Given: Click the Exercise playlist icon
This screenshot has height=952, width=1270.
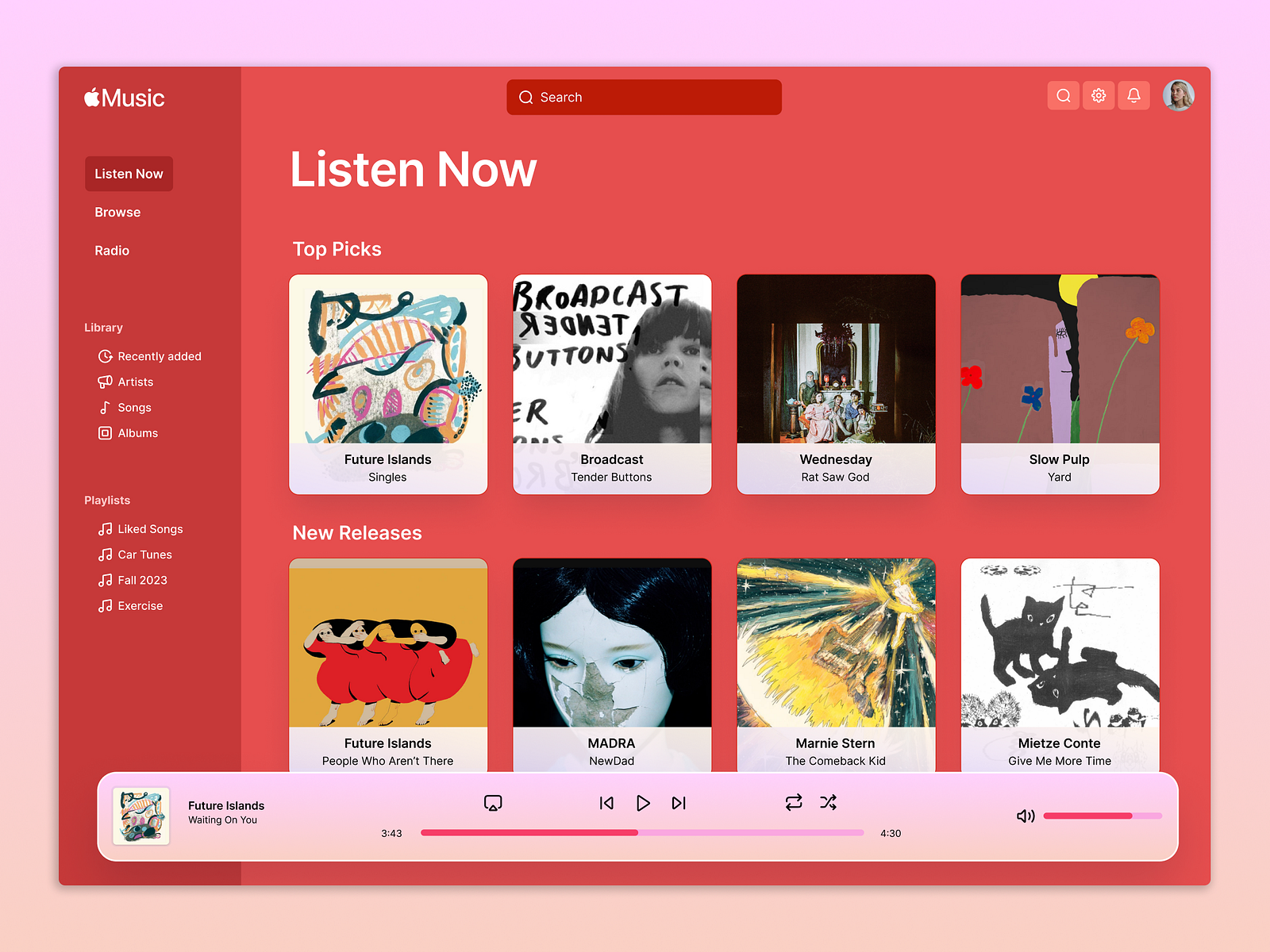Looking at the screenshot, I should [105, 605].
